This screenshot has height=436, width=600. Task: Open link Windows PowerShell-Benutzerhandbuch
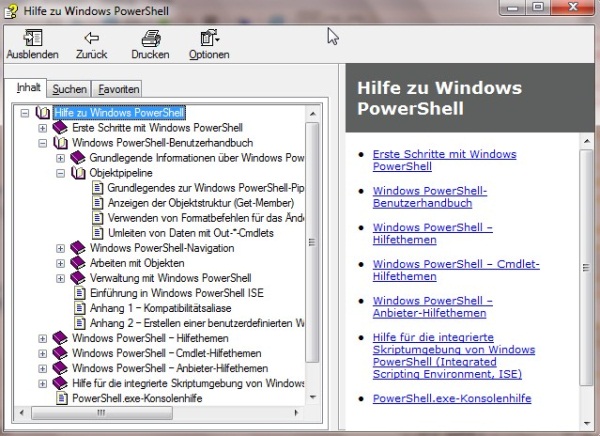point(430,197)
